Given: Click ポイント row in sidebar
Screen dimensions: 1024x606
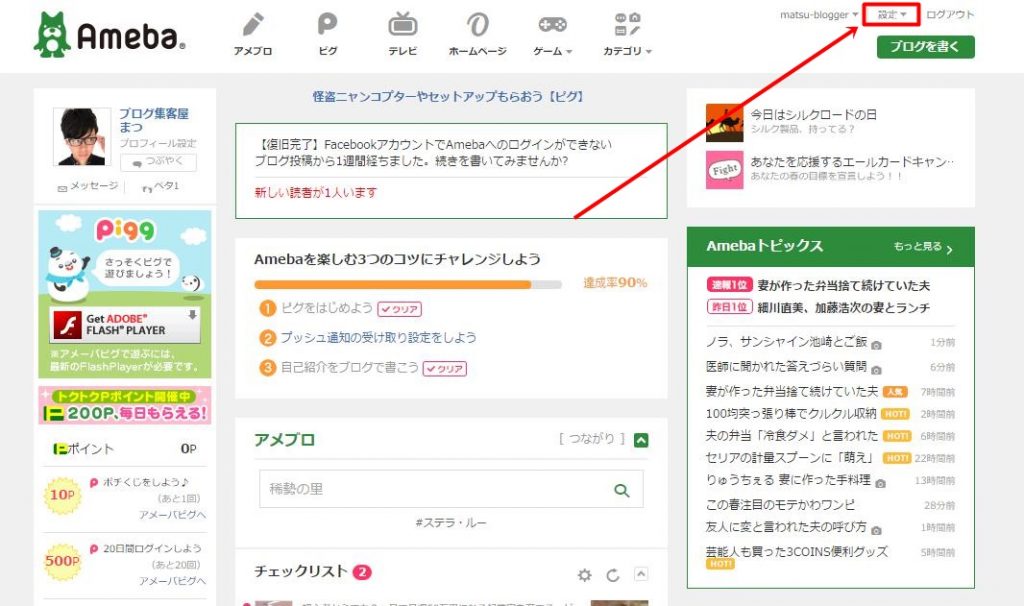Looking at the screenshot, I should click(x=125, y=449).
